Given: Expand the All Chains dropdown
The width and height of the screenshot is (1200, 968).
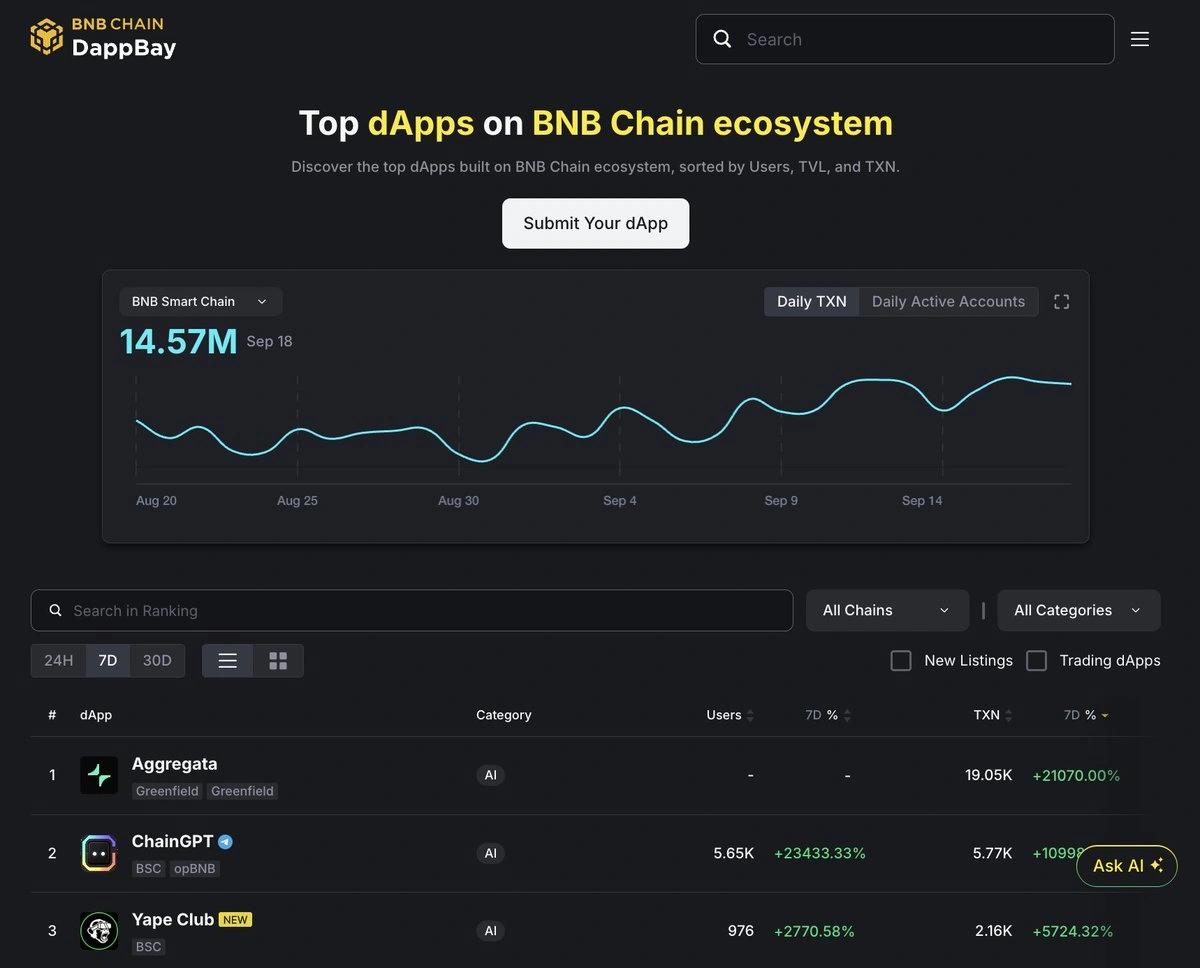Looking at the screenshot, I should (x=887, y=610).
